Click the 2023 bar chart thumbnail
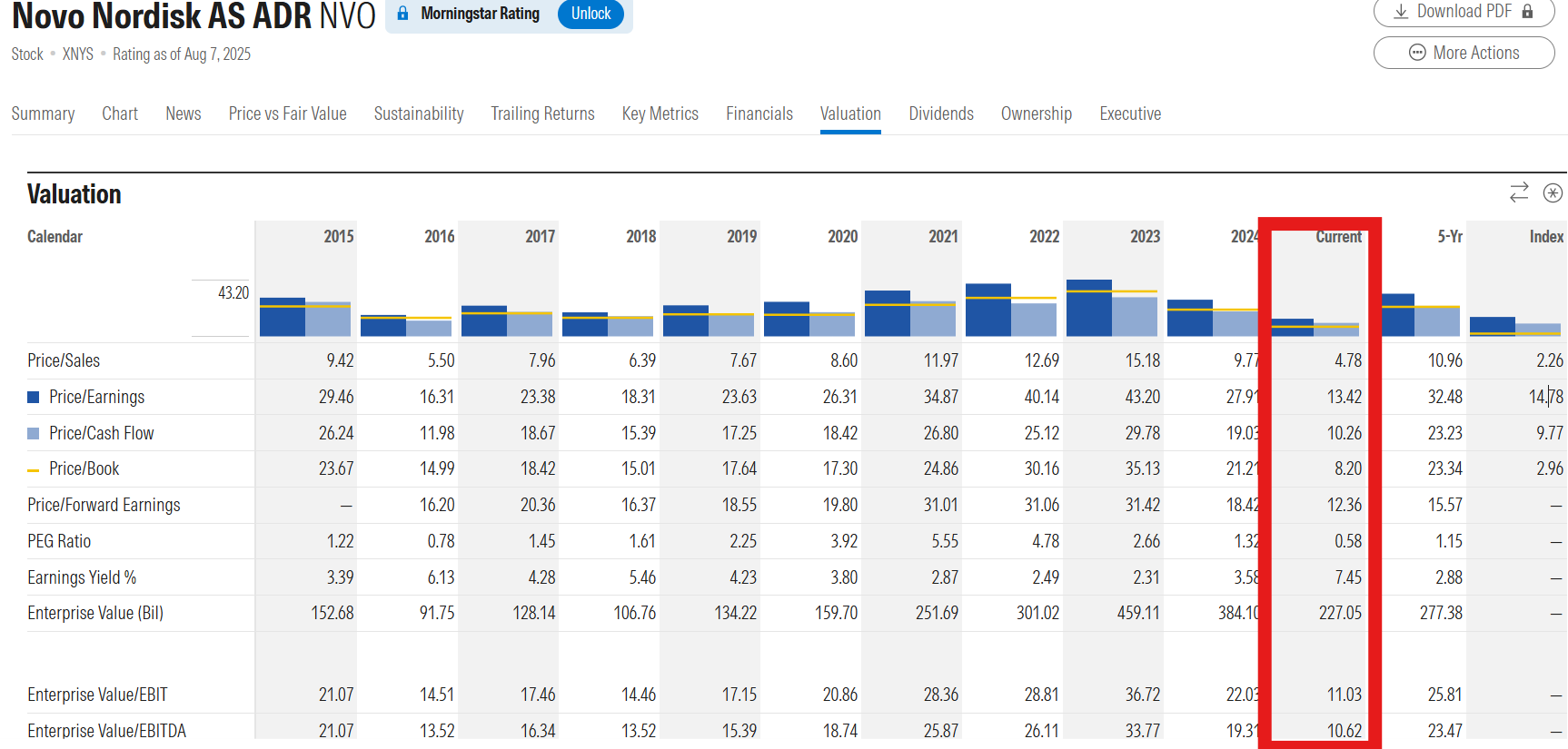Viewport: 1568px width, 749px height. [1111, 309]
